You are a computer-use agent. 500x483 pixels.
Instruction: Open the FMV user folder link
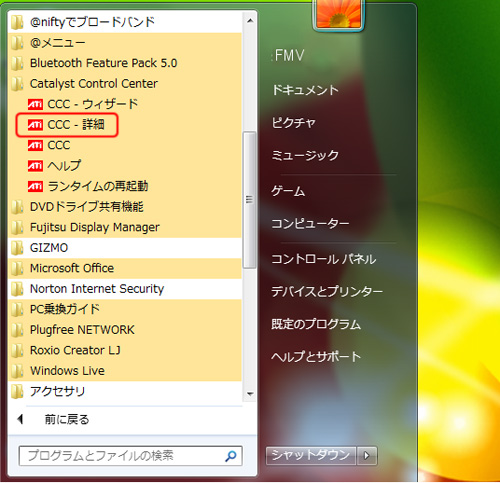pos(289,55)
